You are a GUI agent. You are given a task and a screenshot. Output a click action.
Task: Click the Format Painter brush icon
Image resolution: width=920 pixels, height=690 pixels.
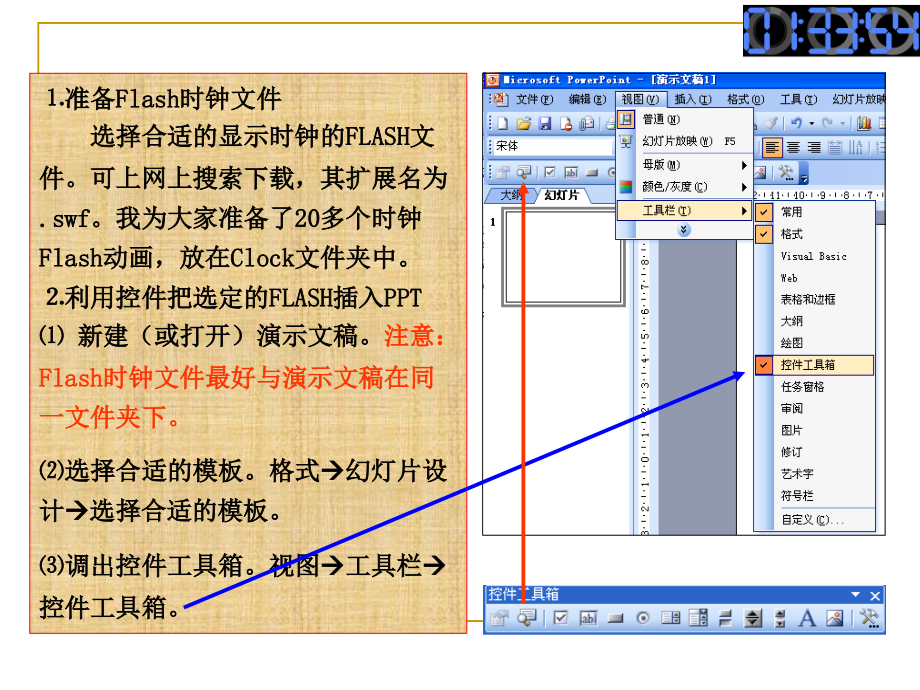click(x=771, y=123)
